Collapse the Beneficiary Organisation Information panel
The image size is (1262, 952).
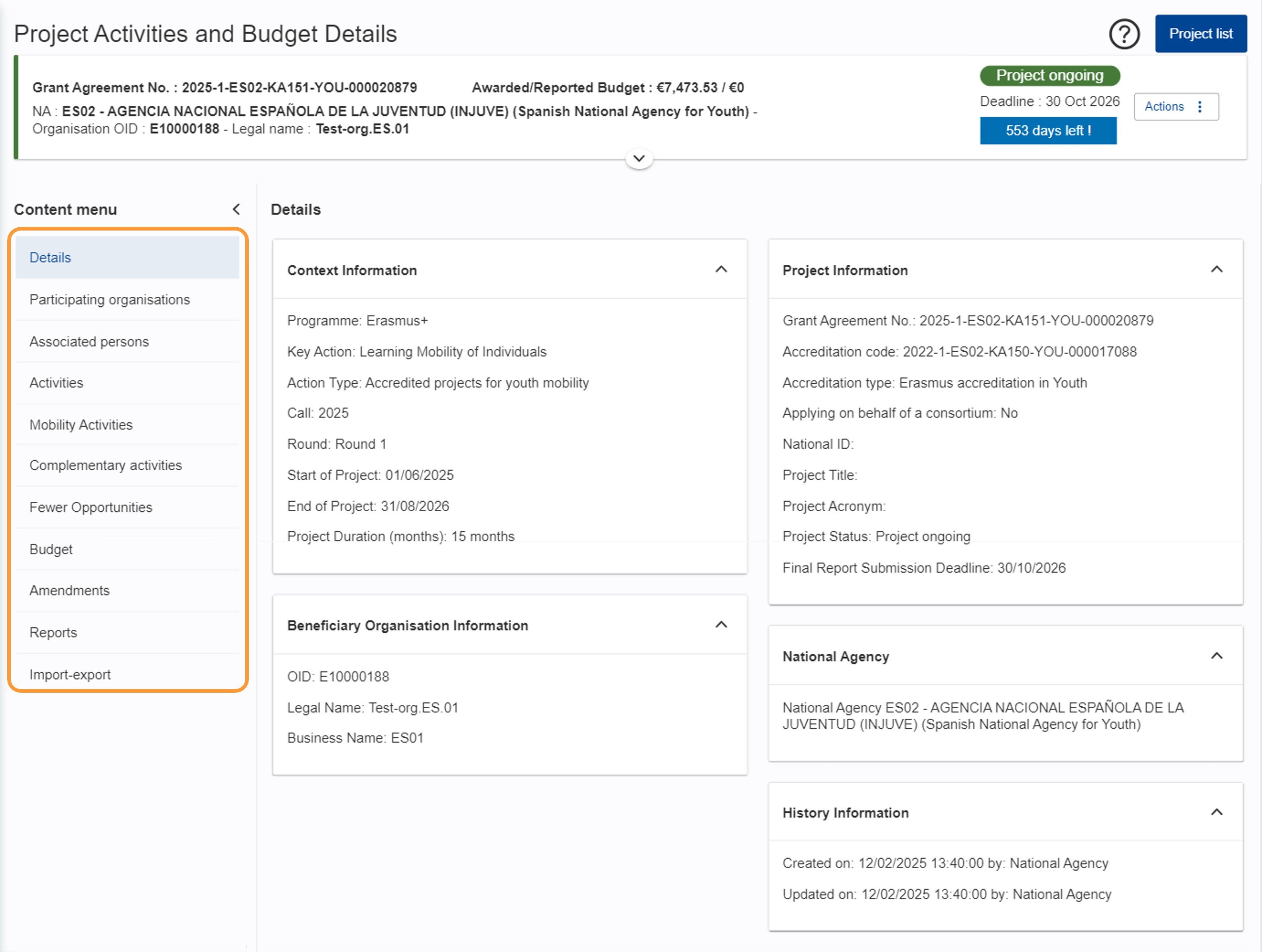point(721,625)
